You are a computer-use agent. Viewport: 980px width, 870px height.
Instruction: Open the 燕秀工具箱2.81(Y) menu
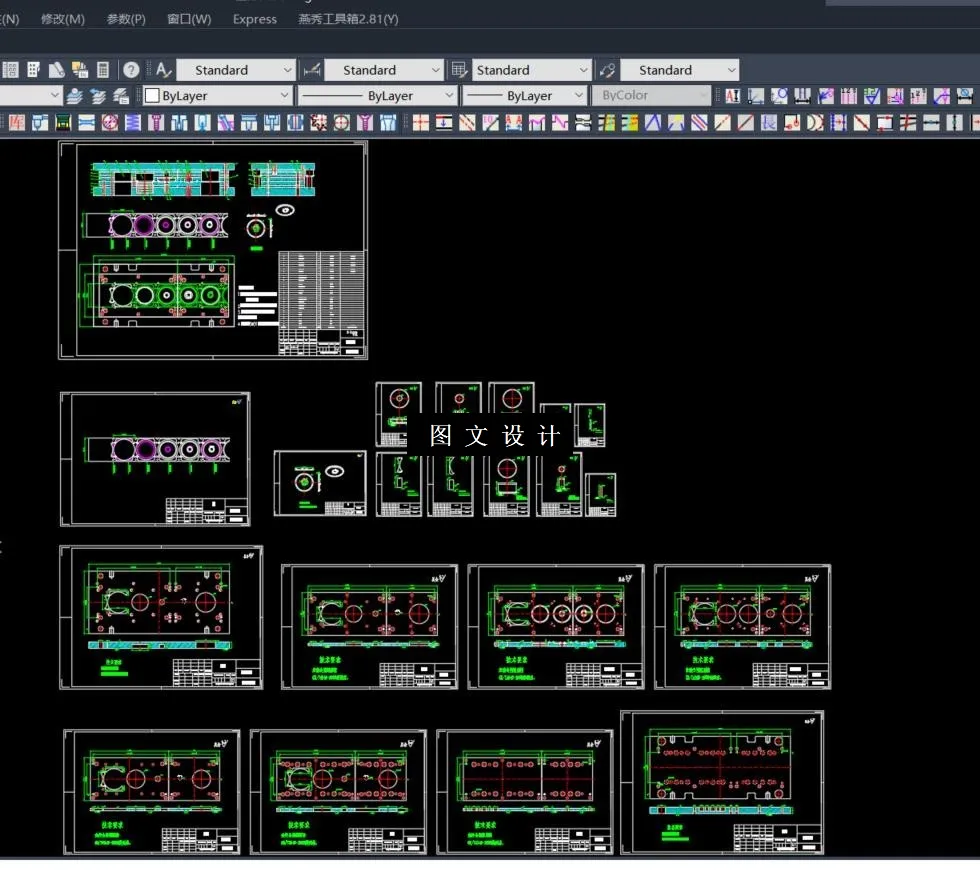point(348,19)
